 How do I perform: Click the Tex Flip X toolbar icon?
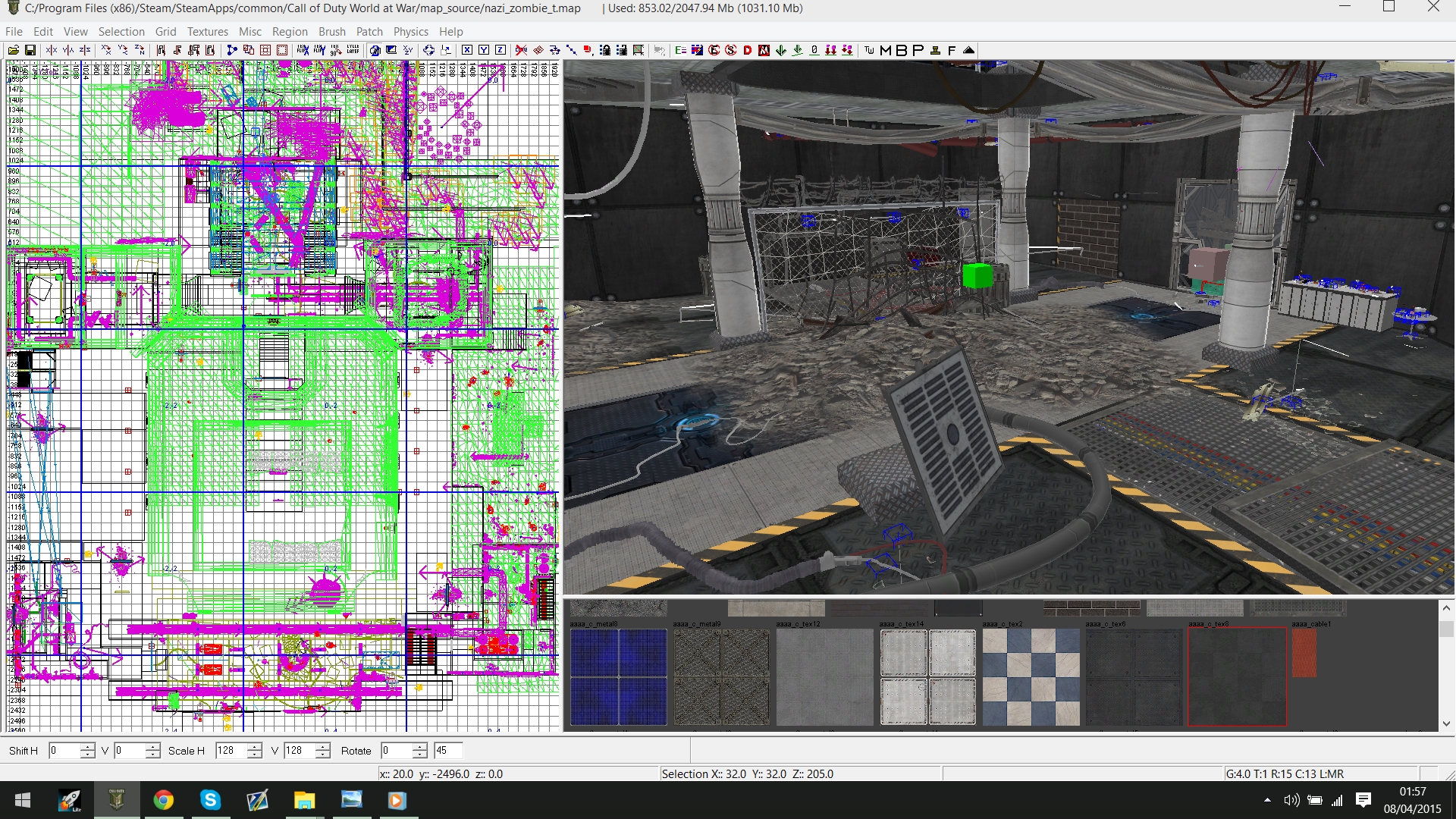point(303,50)
